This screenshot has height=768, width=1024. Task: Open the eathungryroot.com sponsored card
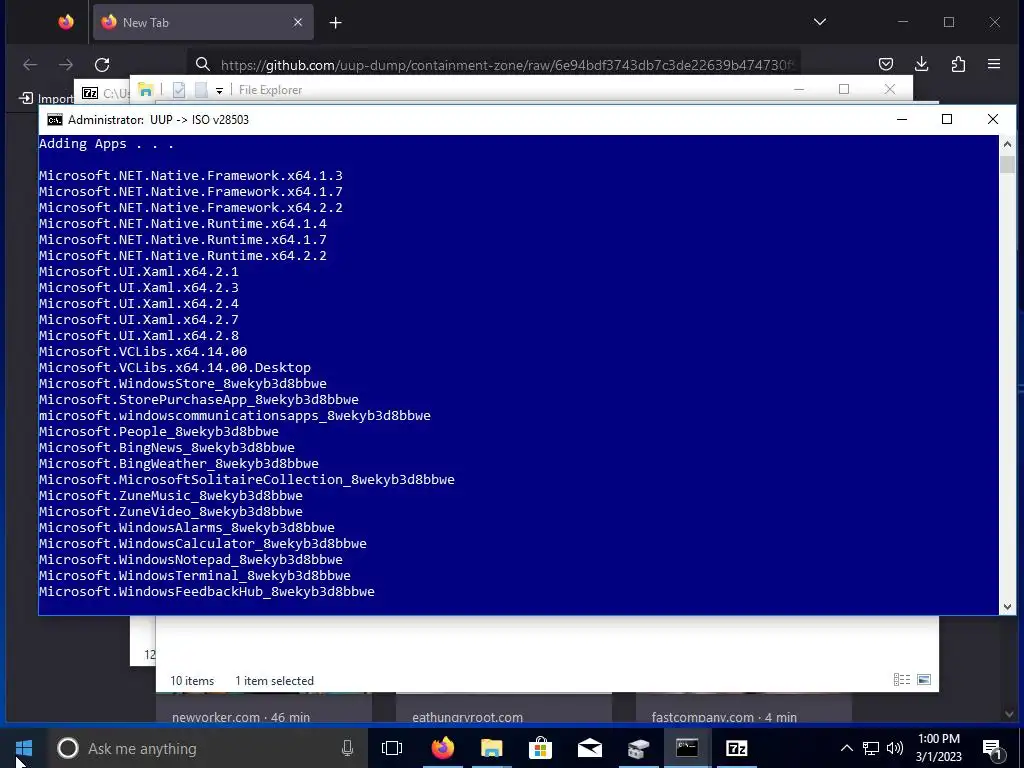[x=504, y=709]
